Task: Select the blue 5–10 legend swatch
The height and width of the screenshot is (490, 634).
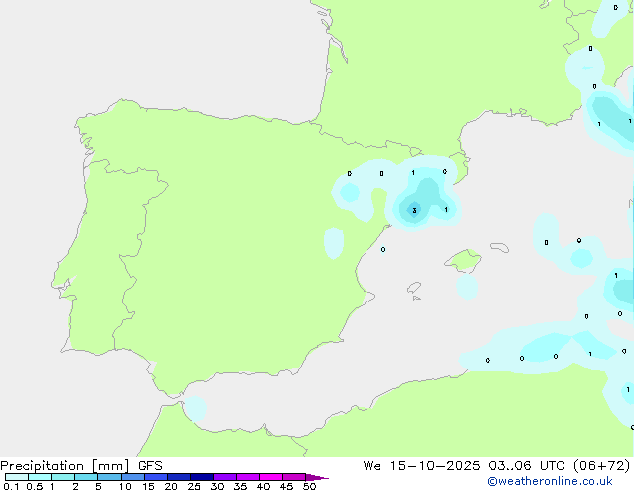Action: [108, 478]
